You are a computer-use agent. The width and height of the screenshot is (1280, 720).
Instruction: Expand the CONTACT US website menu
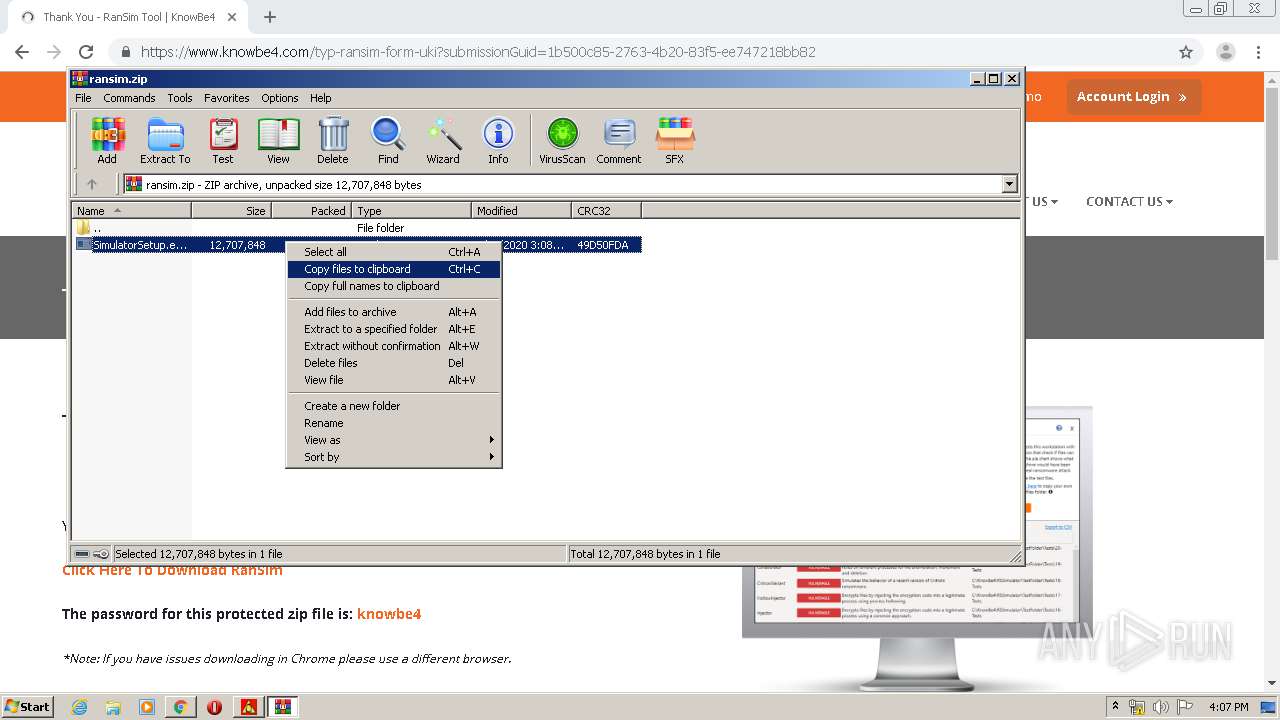click(1129, 201)
